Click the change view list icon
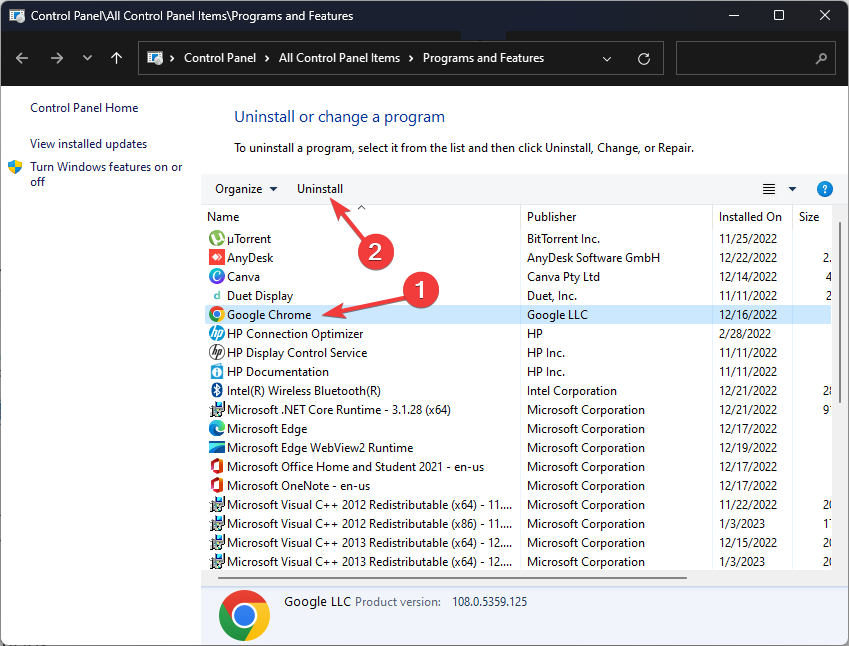The image size is (849, 646). click(769, 189)
